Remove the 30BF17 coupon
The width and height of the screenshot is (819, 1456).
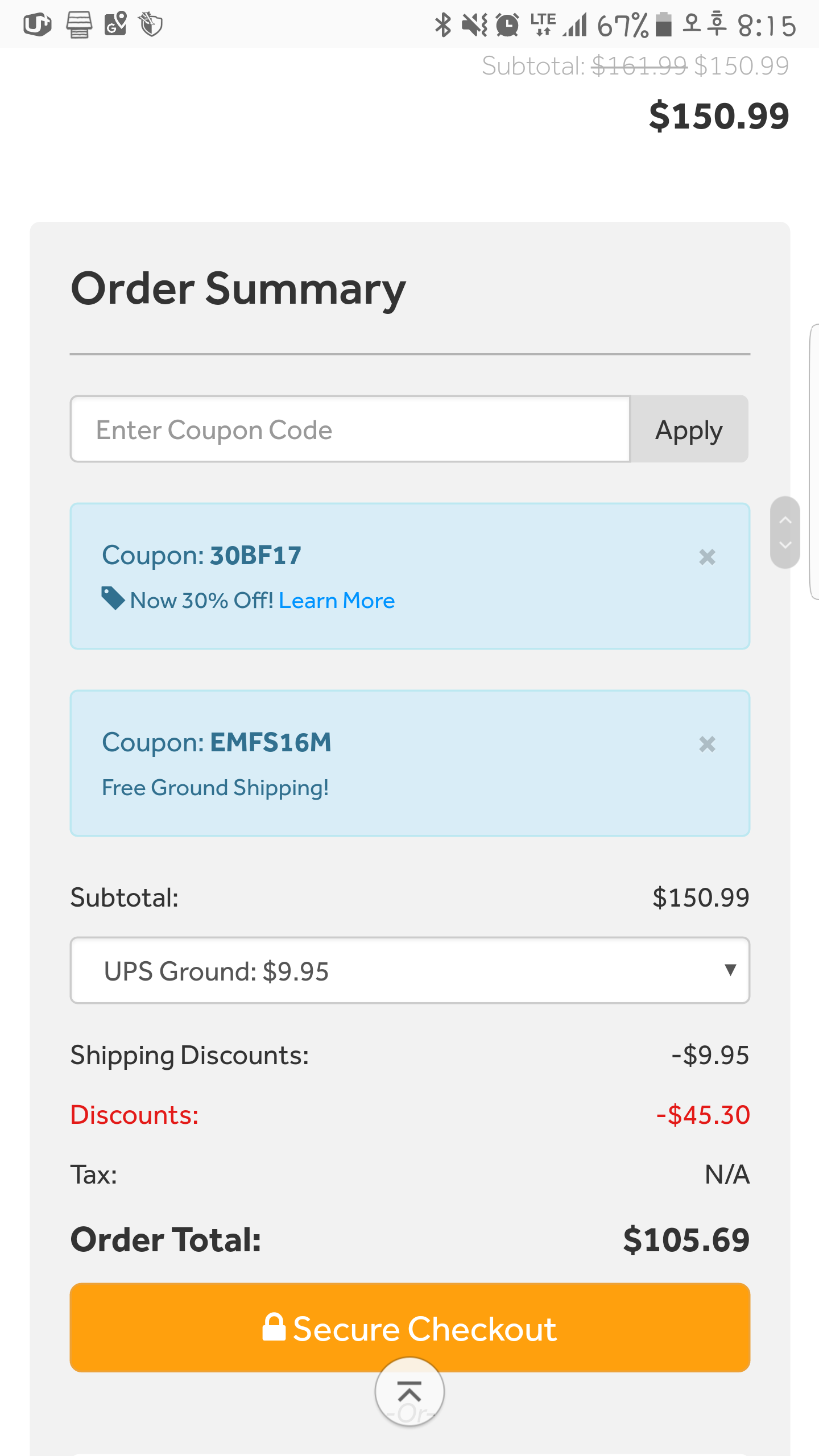coord(707,557)
